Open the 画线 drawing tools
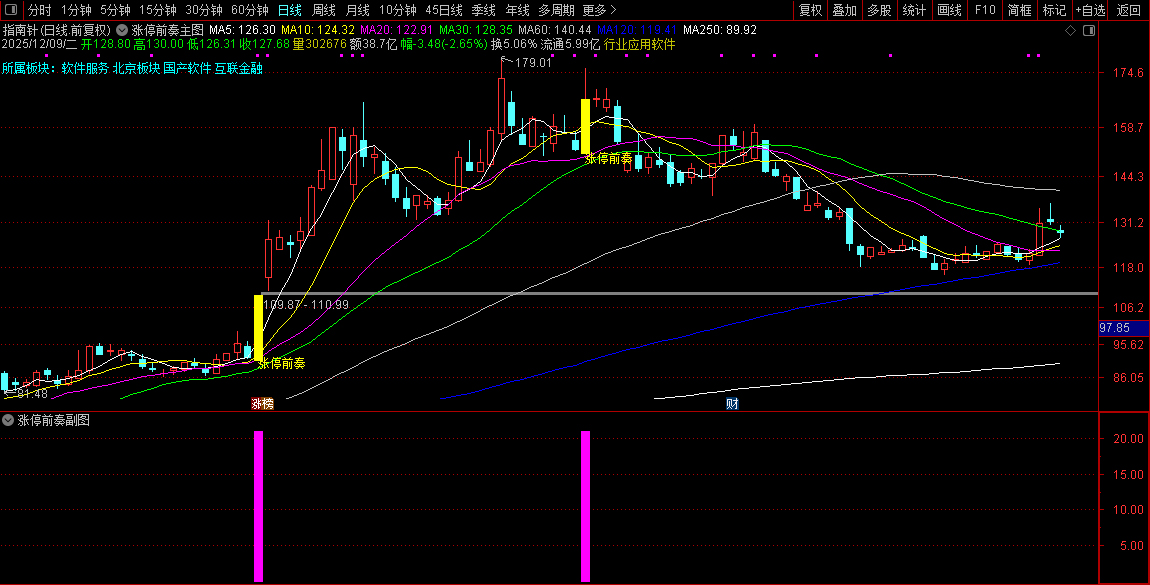1150x585 pixels. pyautogui.click(x=949, y=10)
